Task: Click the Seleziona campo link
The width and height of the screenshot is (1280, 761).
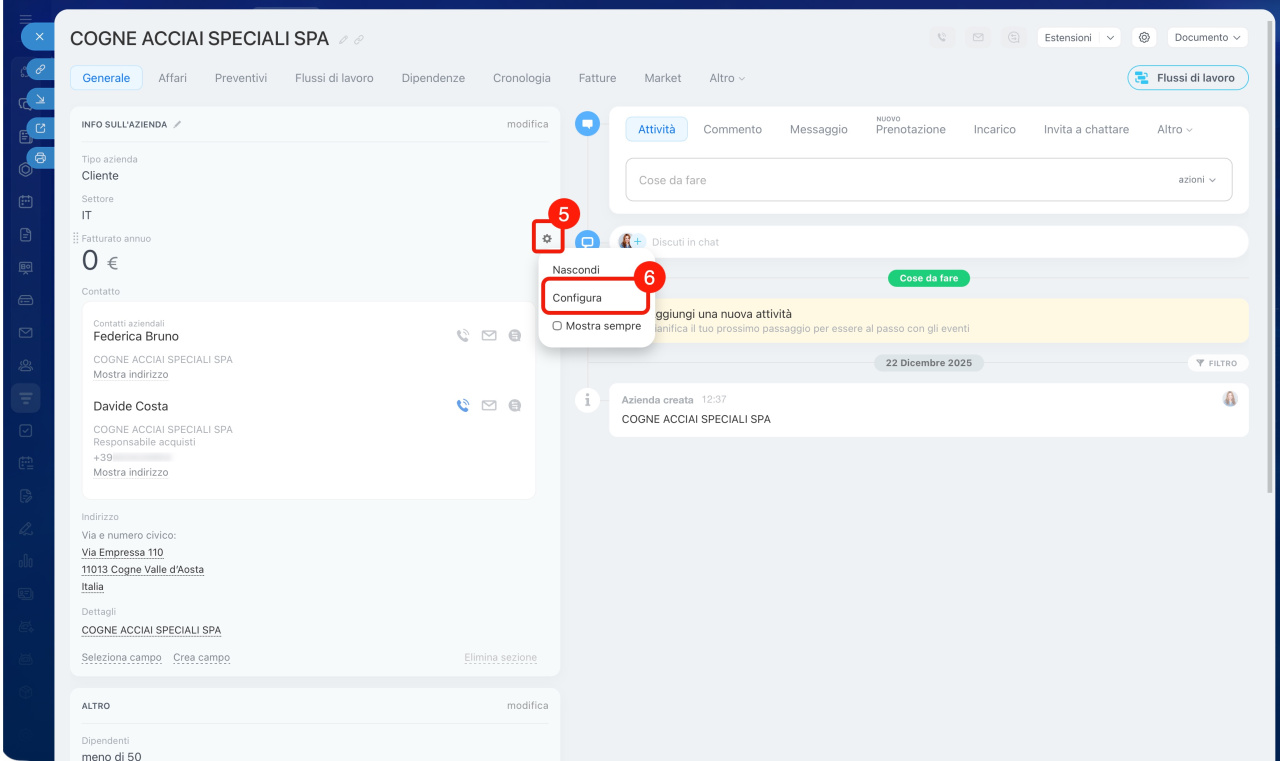Action: pos(121,658)
